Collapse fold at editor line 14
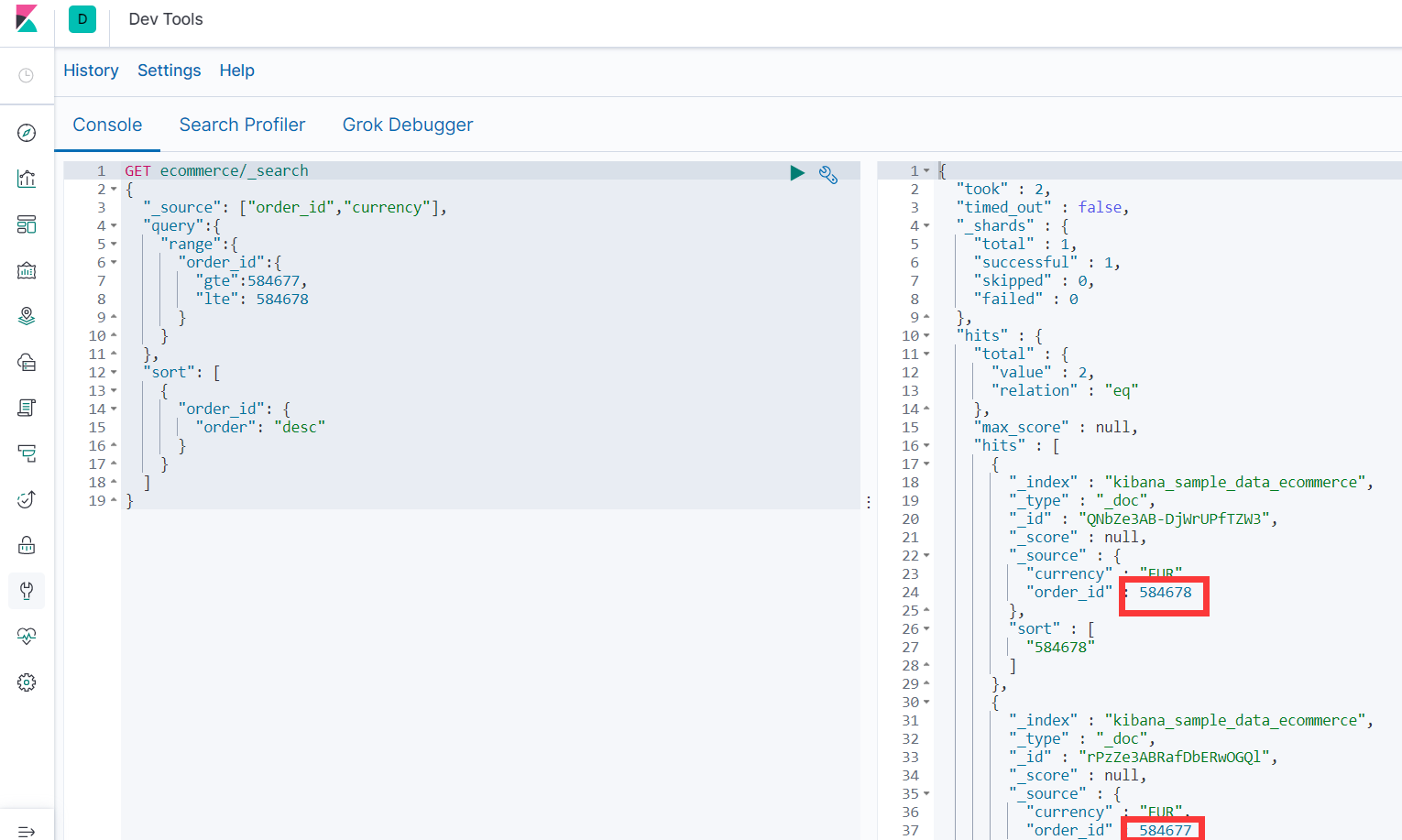 [x=114, y=409]
